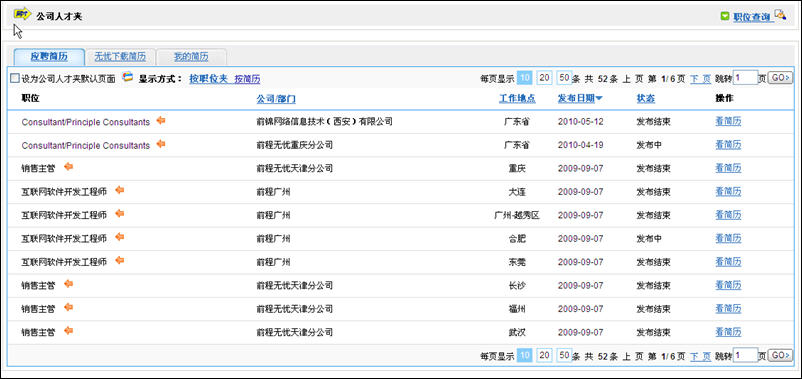Switch to the 应聘简历 tab

(x=49, y=57)
